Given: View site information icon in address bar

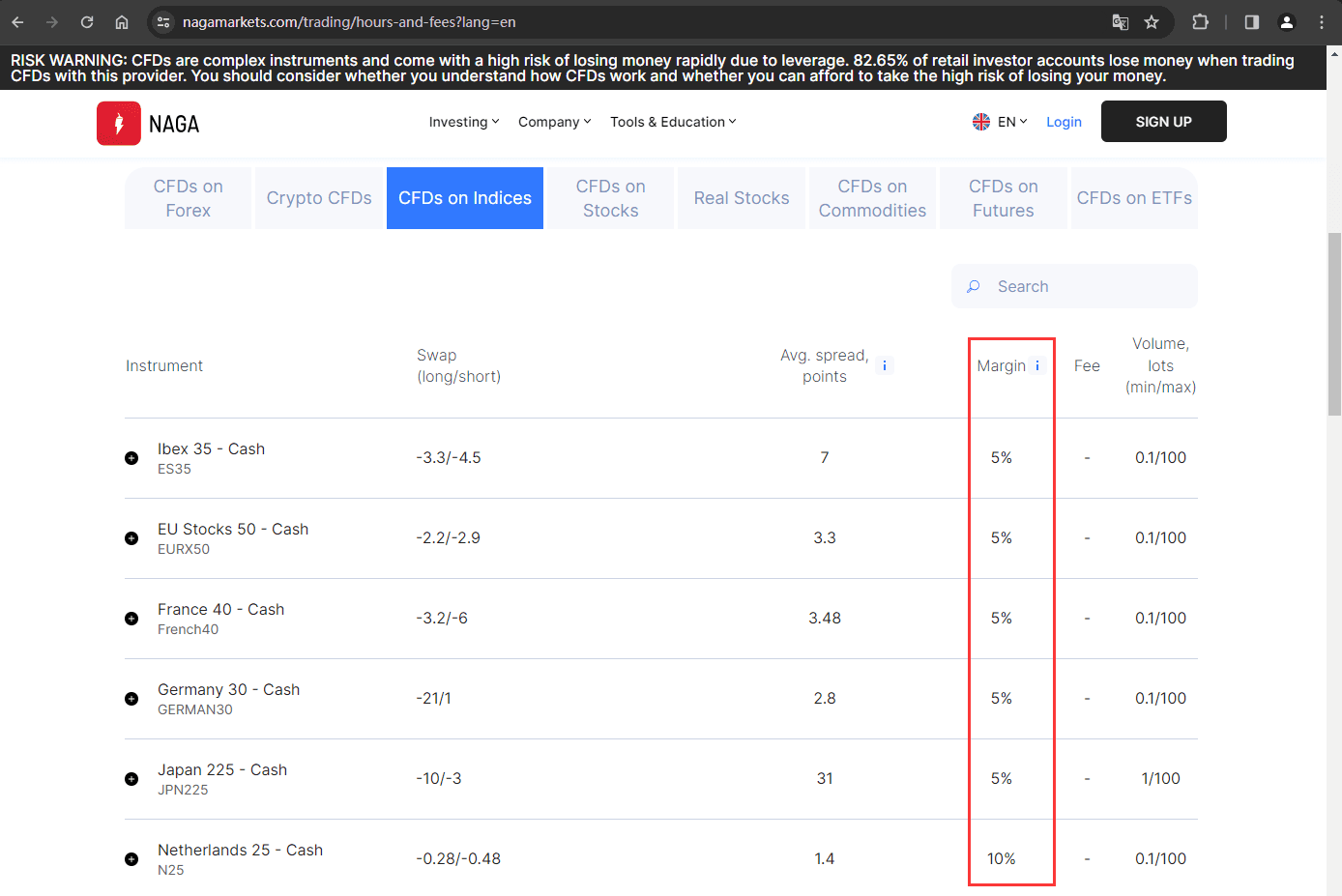Looking at the screenshot, I should pos(163,21).
